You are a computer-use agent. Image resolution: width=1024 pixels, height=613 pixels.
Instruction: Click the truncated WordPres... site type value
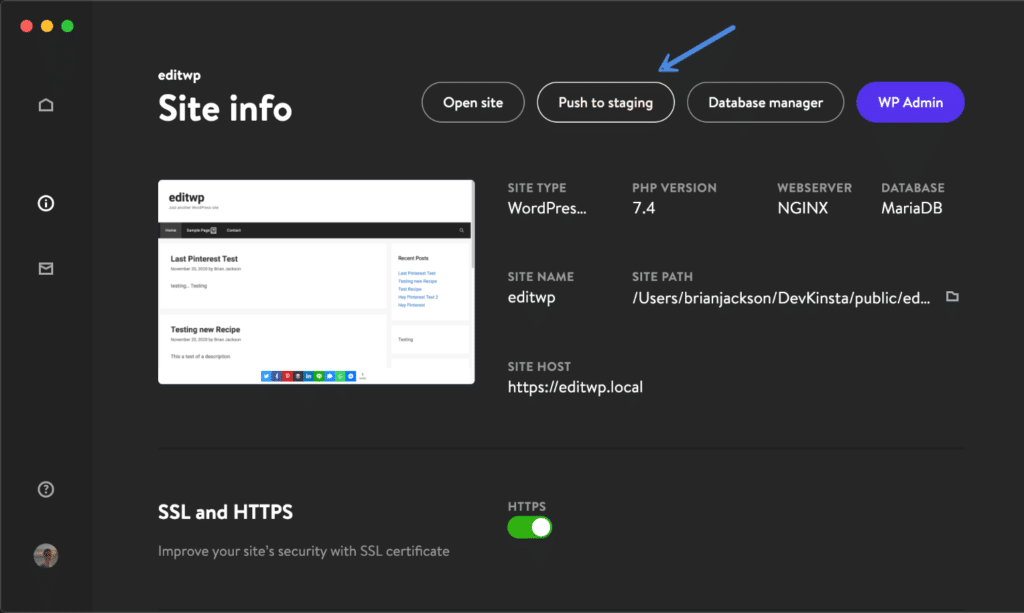[x=547, y=208]
